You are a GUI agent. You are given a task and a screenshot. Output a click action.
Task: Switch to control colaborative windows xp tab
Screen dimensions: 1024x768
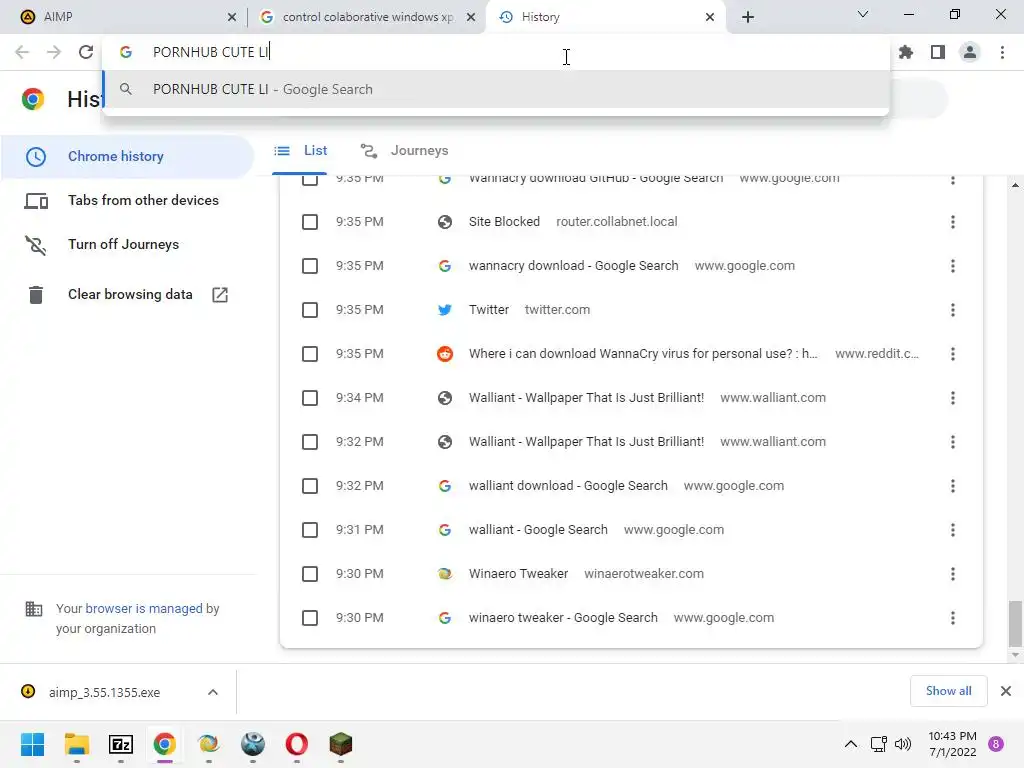click(366, 17)
